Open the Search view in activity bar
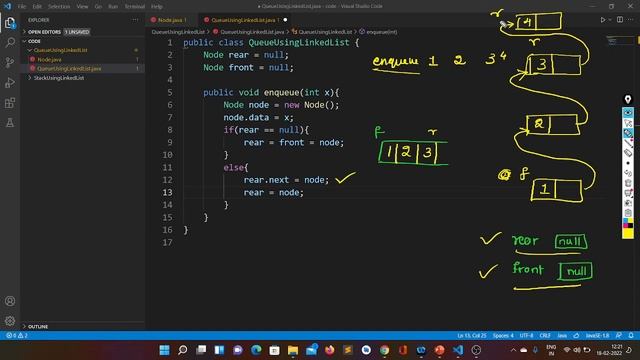 10,42
